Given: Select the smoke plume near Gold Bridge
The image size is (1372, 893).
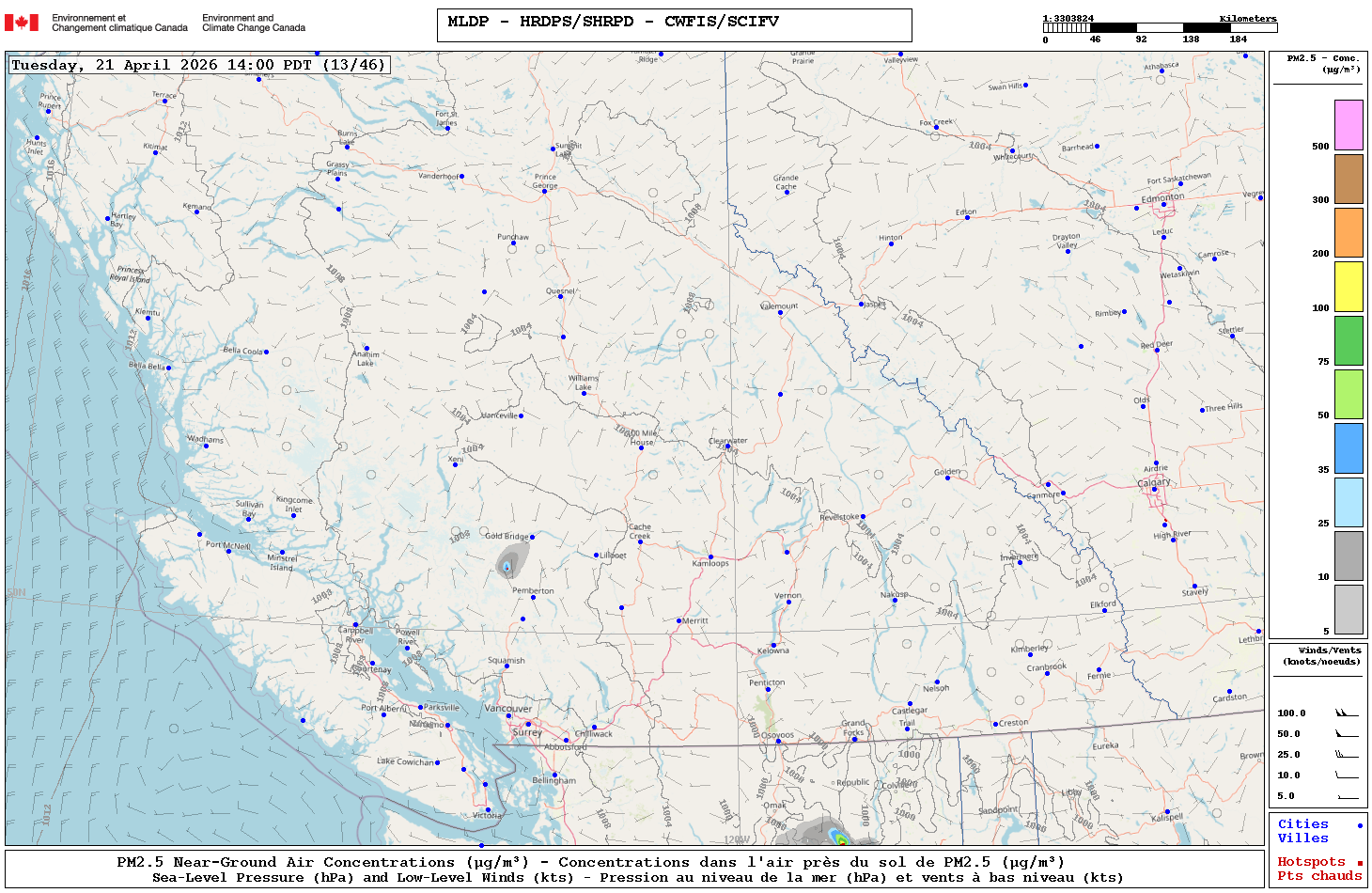Looking at the screenshot, I should (x=507, y=563).
